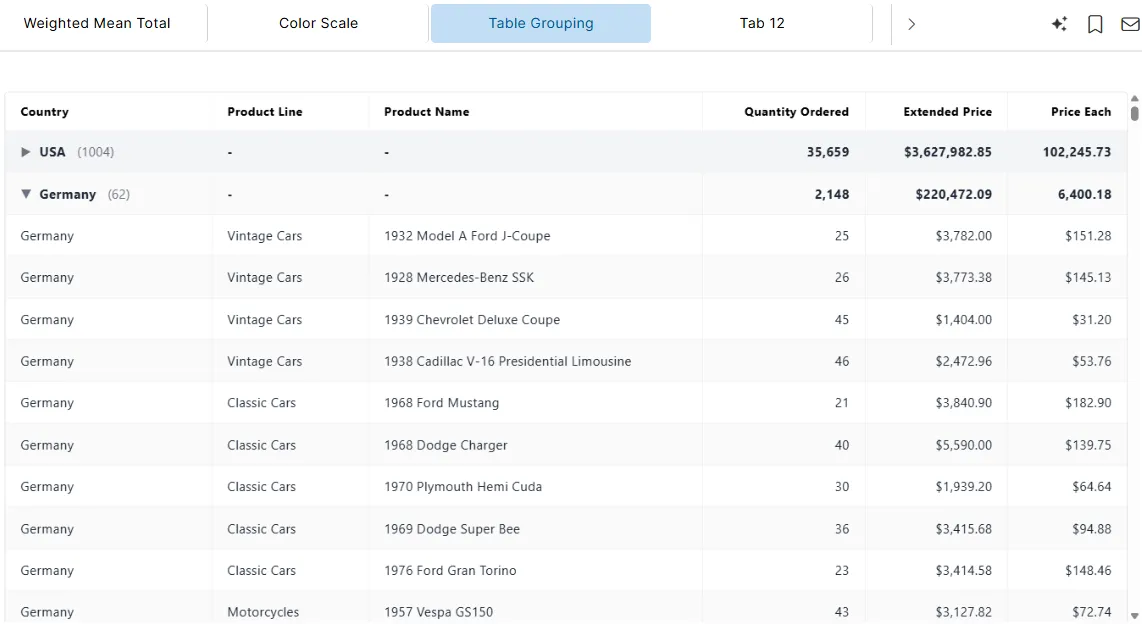Click the AI sparkles icon
1142x624 pixels.
(1059, 23)
